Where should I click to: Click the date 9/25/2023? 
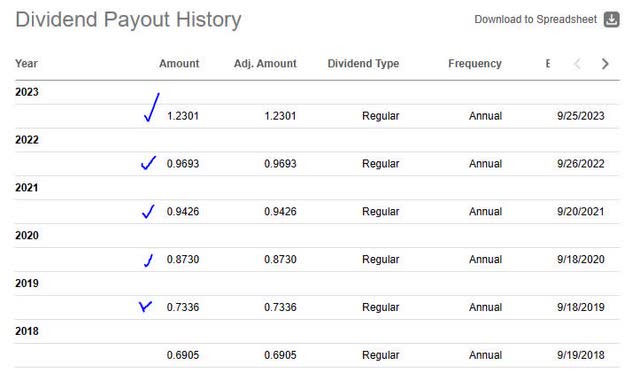pos(581,116)
